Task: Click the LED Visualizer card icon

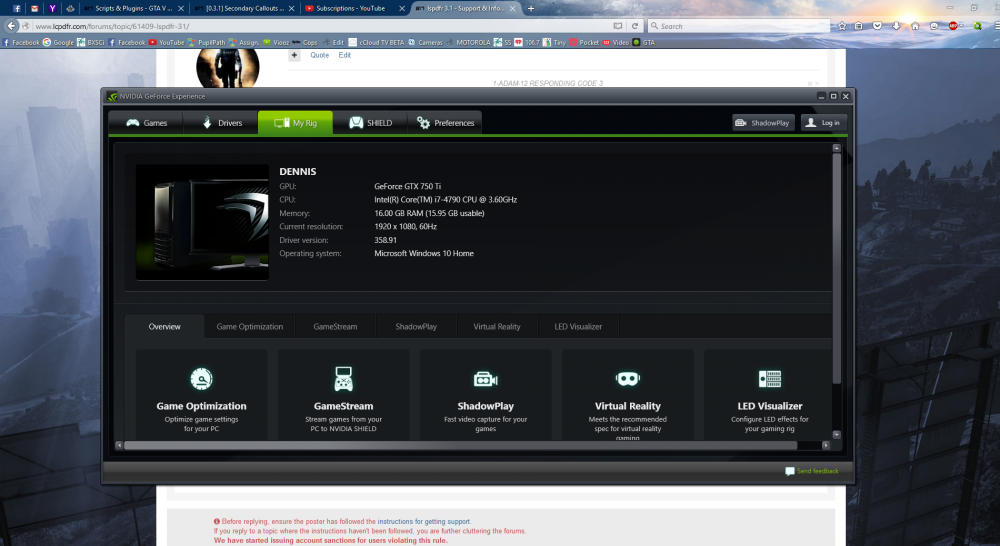Action: point(770,379)
